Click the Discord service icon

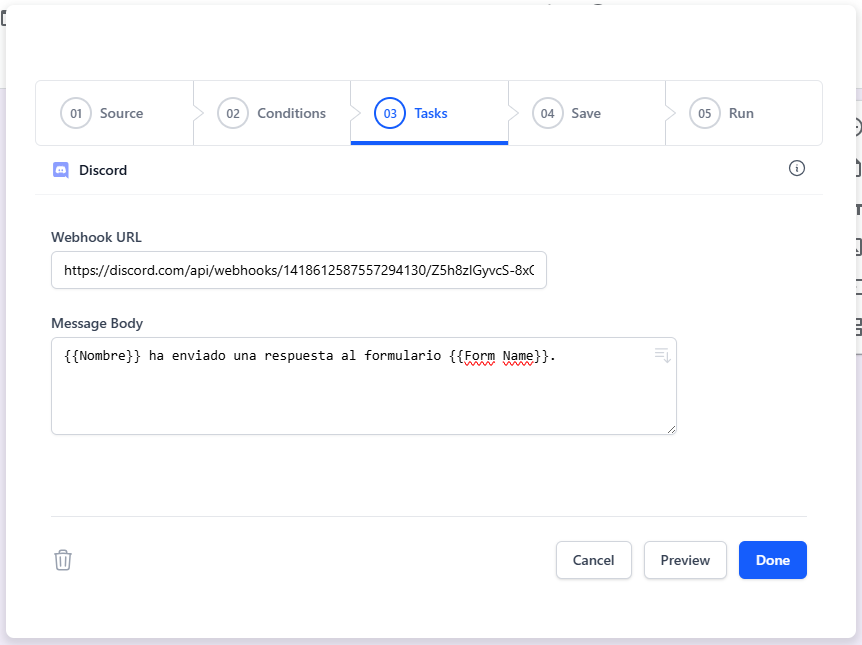click(x=61, y=170)
